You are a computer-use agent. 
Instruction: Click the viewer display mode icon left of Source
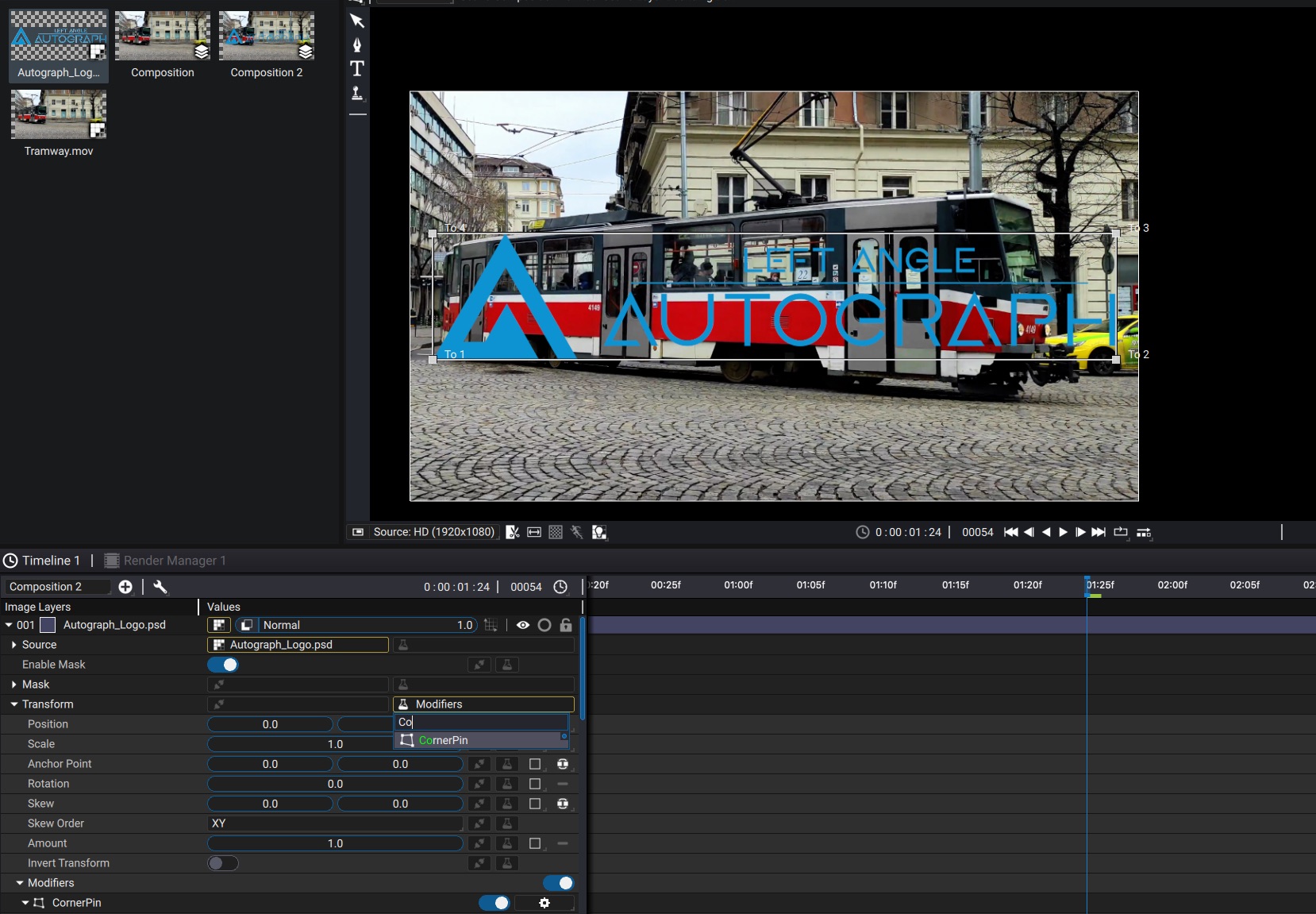coord(358,532)
